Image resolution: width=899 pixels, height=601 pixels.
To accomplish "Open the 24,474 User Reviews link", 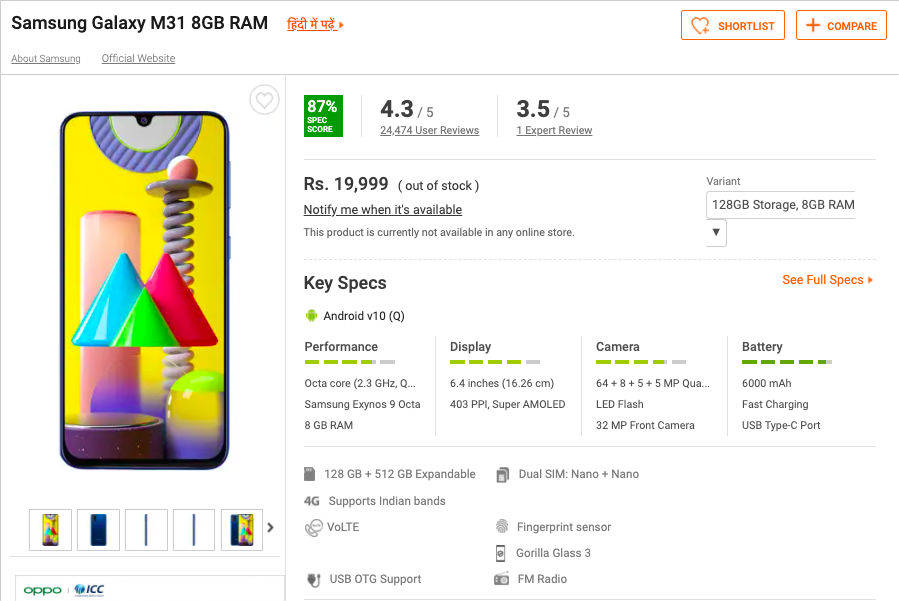I will tap(429, 131).
